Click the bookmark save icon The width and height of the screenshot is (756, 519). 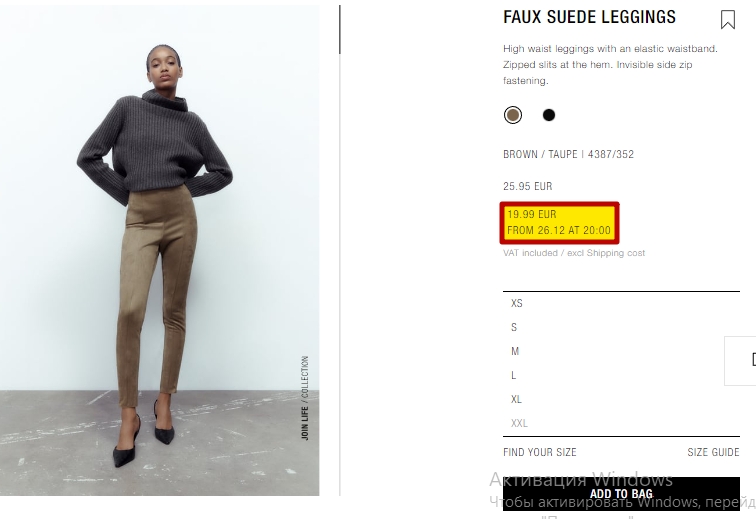728,20
